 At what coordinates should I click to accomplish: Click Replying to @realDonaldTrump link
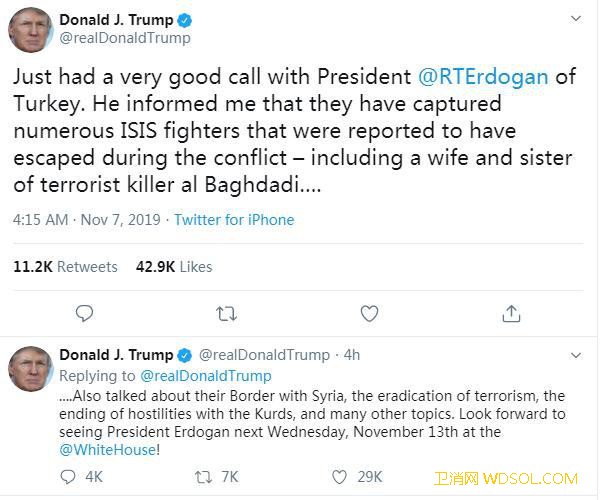205,376
